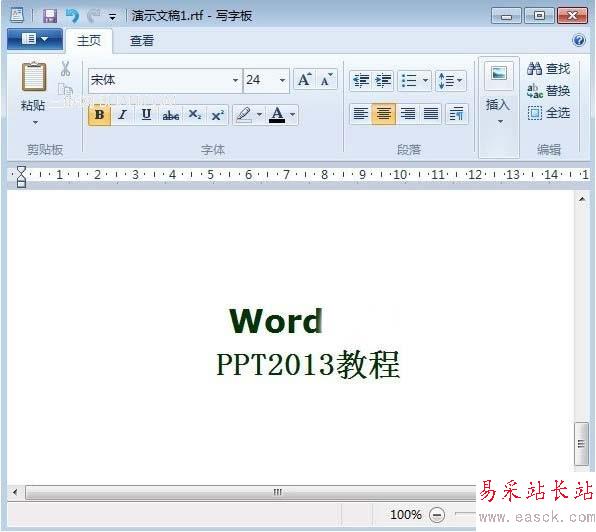Zoom out with minus button

(x=436, y=515)
